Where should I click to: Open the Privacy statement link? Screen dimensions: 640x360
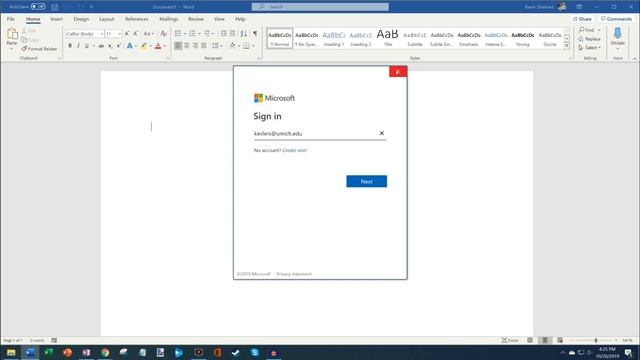(294, 274)
